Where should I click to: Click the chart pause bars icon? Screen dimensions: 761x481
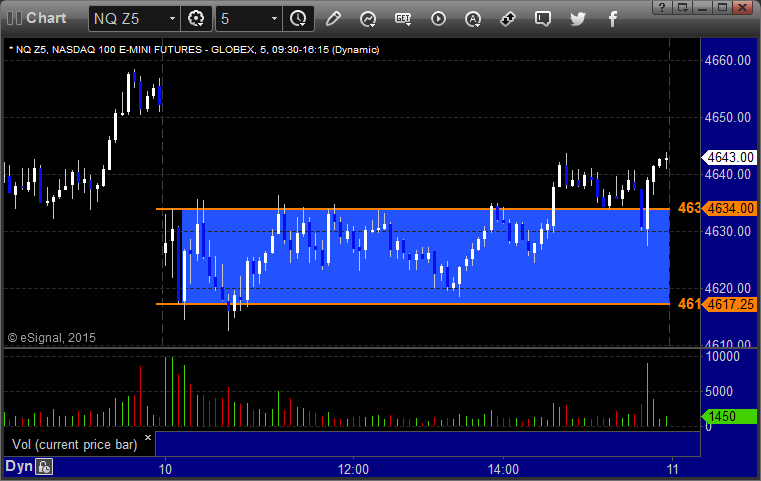[14, 18]
